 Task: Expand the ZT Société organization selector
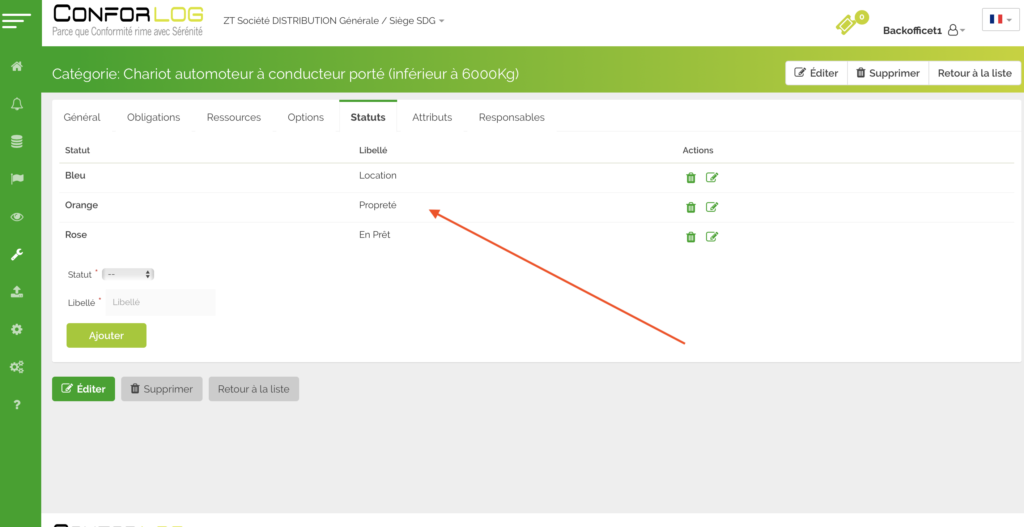pyautogui.click(x=335, y=21)
